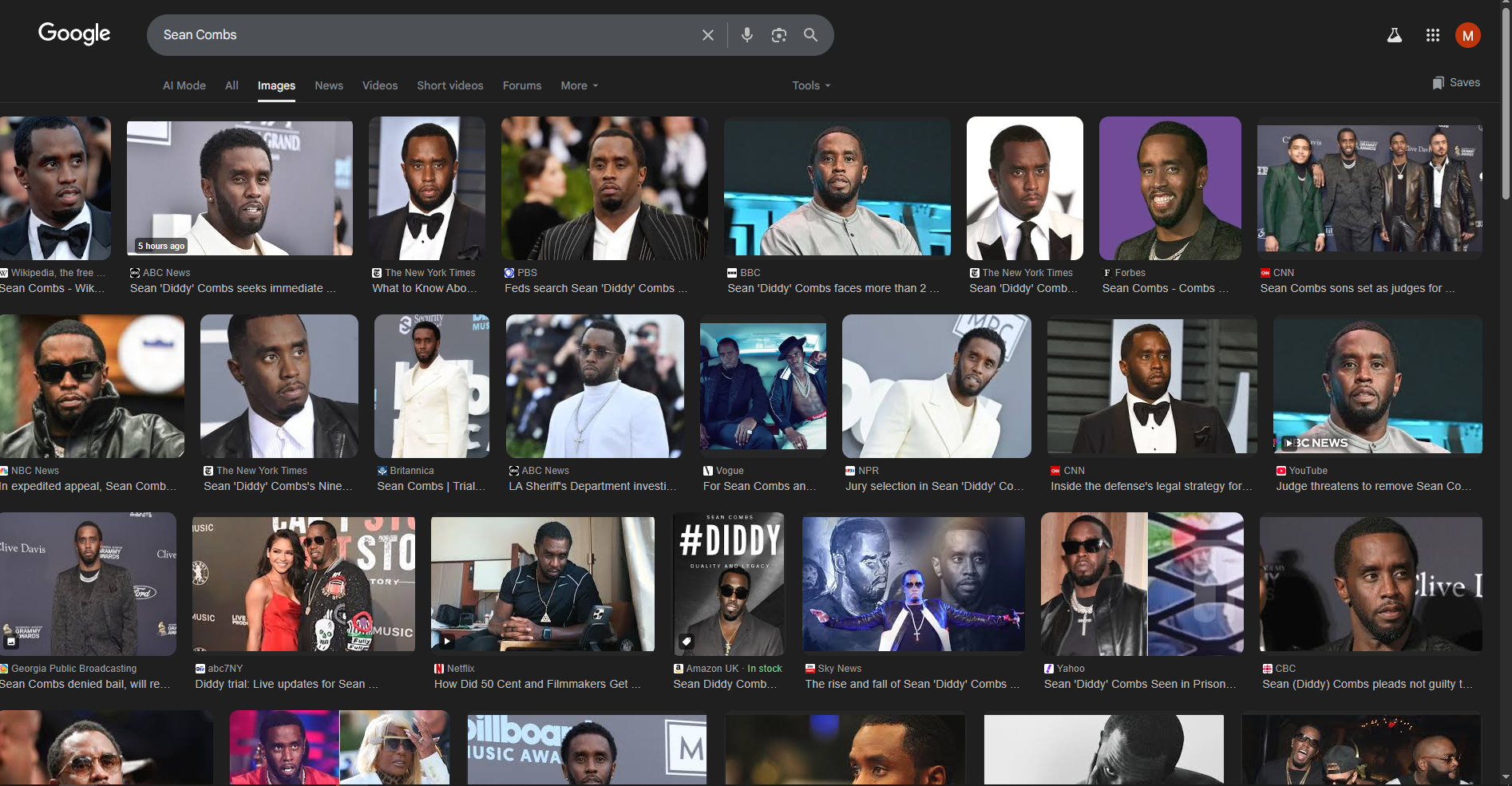This screenshot has width=1512, height=786.
Task: Open Search Labs flask icon
Action: (x=1394, y=35)
